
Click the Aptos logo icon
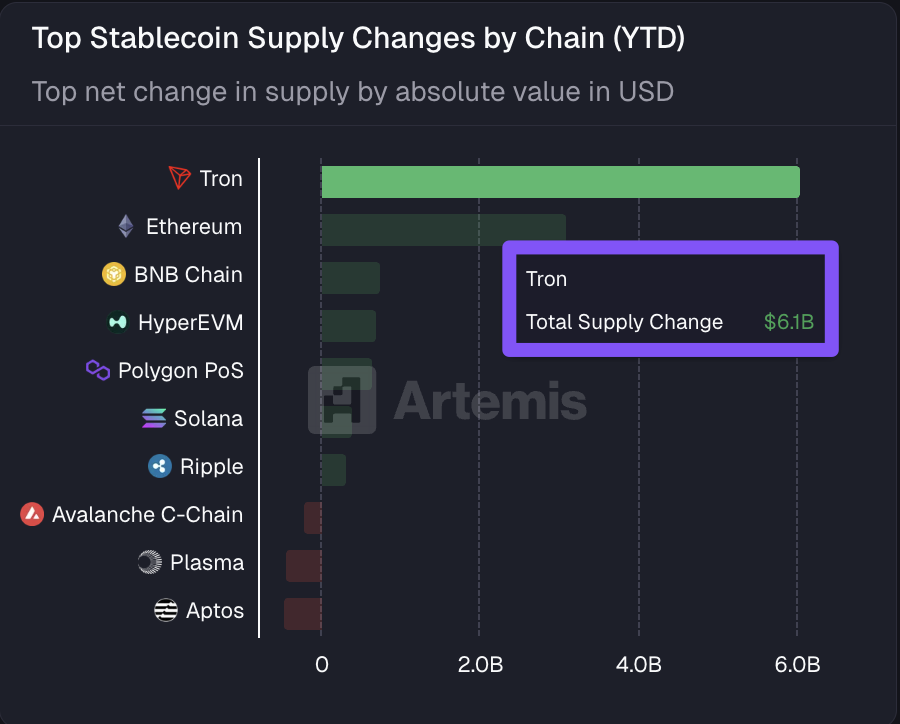166,611
